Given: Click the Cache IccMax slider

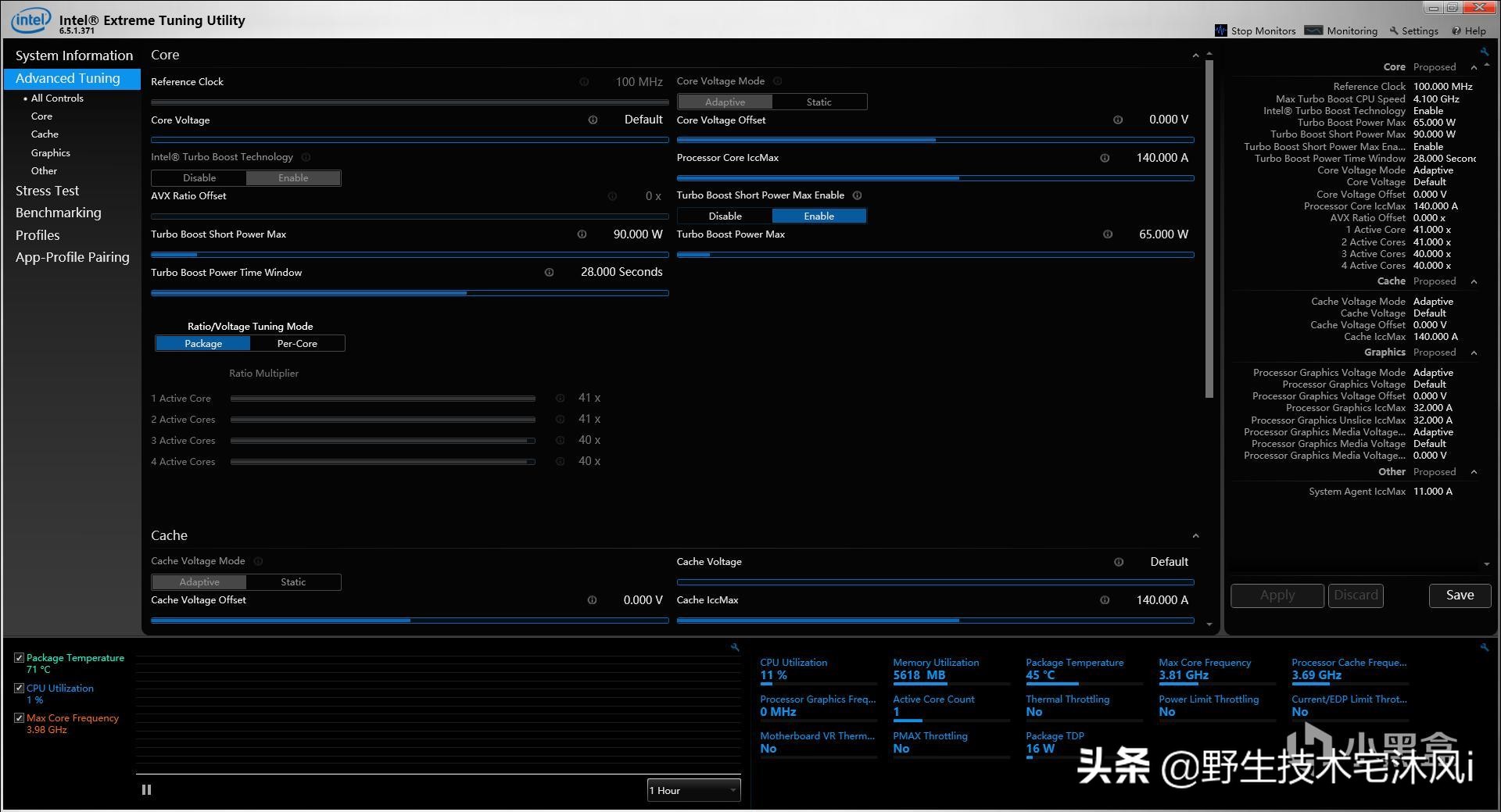Looking at the screenshot, I should [935, 621].
